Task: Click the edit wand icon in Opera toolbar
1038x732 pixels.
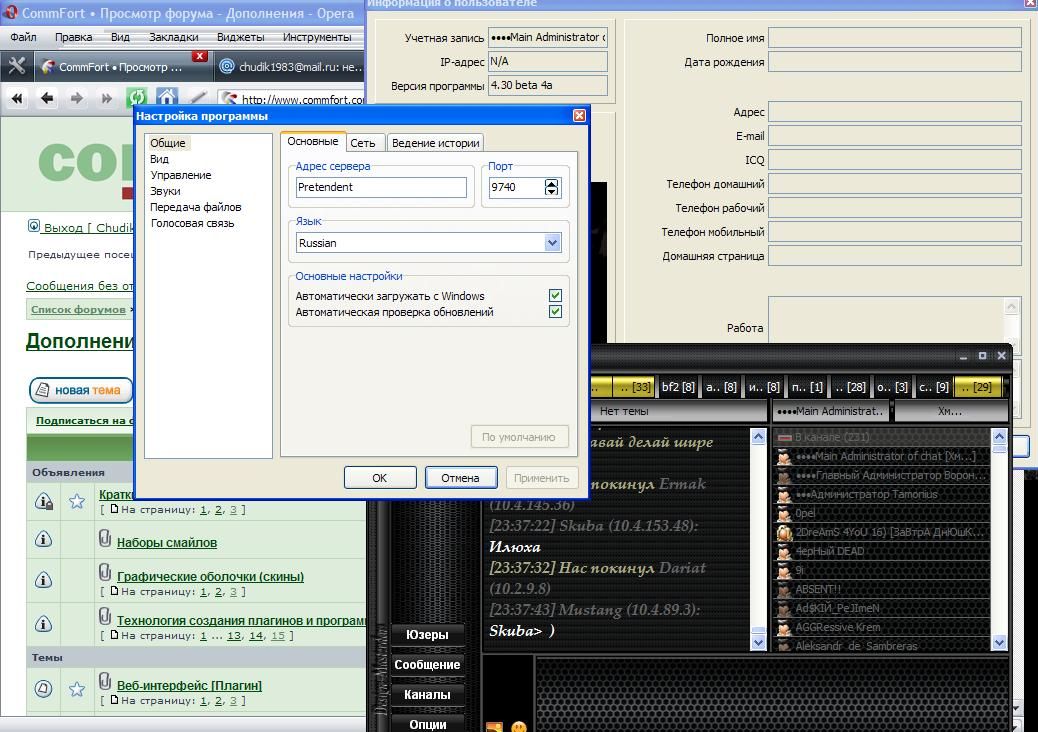Action: [x=197, y=98]
